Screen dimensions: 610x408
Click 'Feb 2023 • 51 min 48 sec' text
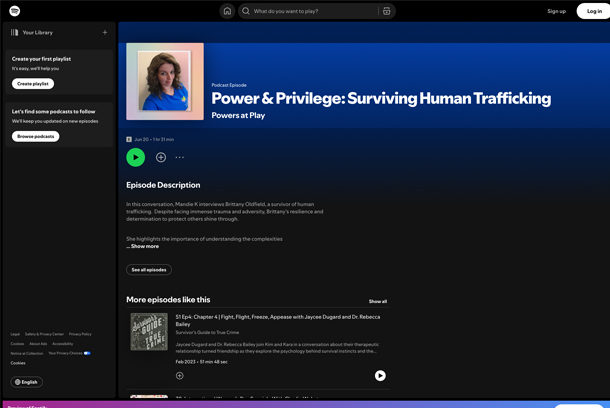pos(202,362)
